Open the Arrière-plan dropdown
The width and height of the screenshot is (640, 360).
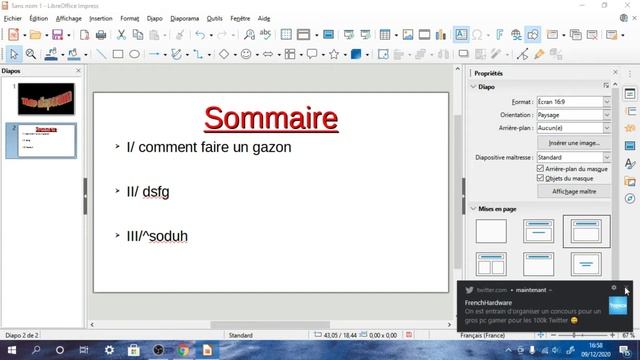pyautogui.click(x=607, y=128)
